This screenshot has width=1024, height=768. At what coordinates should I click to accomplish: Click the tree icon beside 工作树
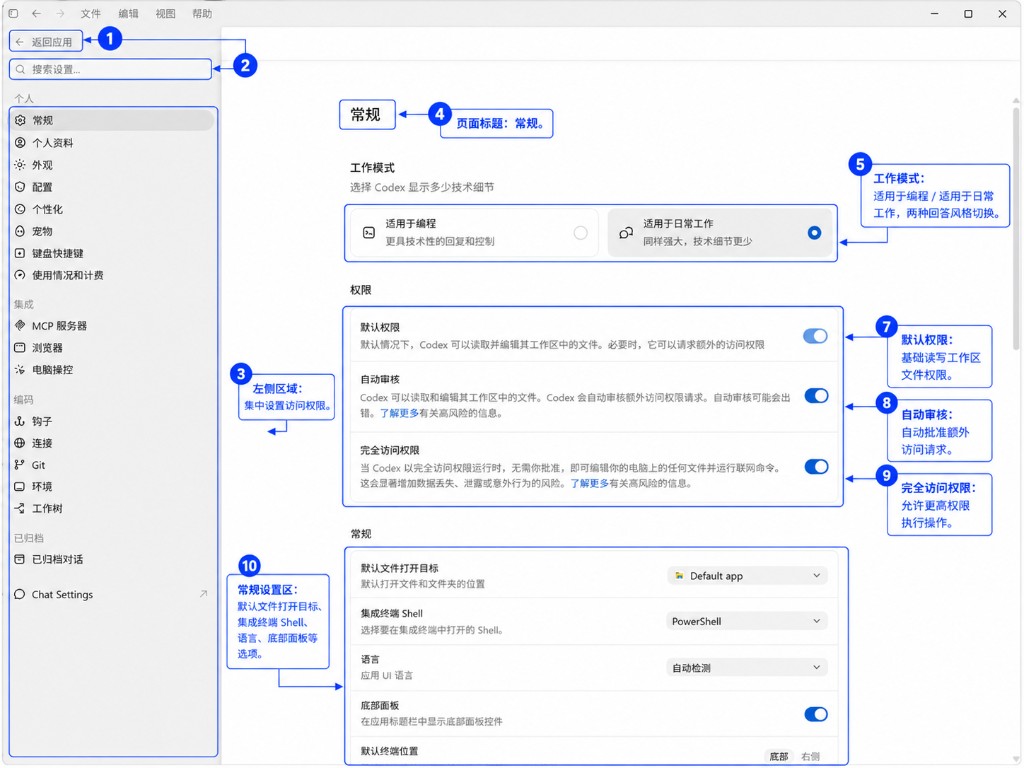coord(20,508)
